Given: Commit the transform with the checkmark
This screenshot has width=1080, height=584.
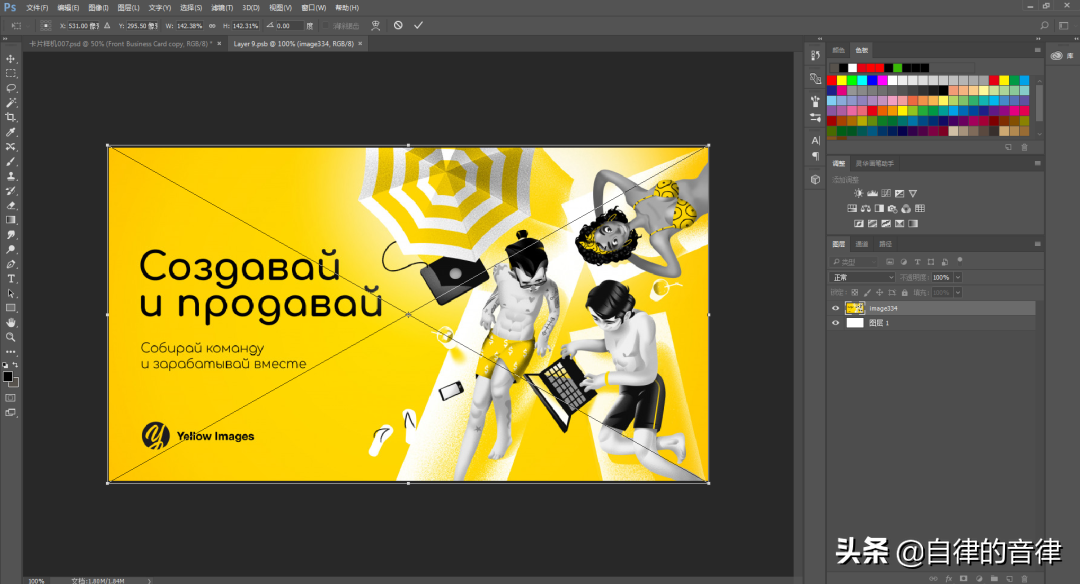Looking at the screenshot, I should click(x=418, y=25).
